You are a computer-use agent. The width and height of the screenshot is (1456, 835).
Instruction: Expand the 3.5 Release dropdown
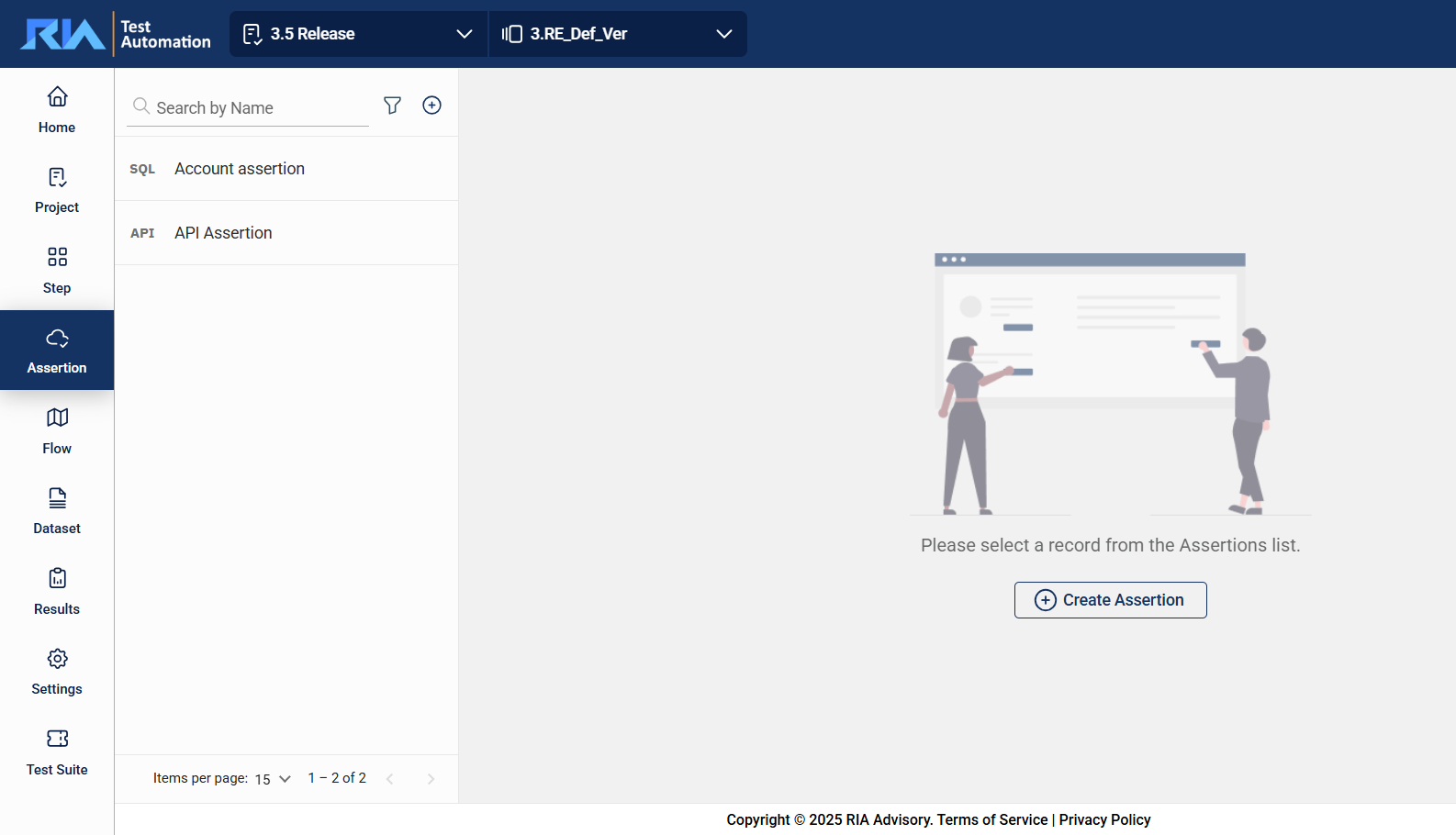click(x=358, y=34)
